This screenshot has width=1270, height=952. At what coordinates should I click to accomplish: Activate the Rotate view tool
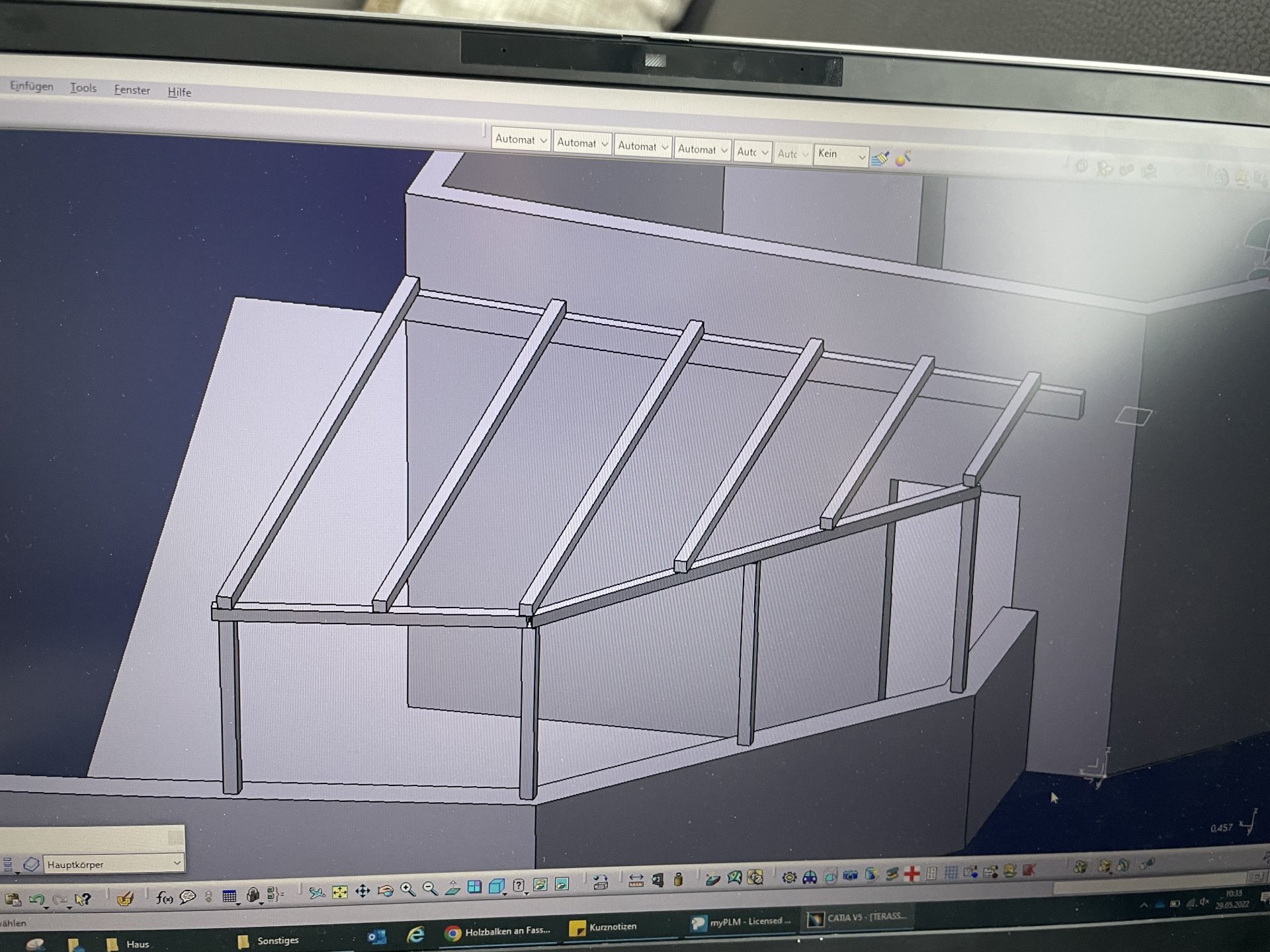385,891
